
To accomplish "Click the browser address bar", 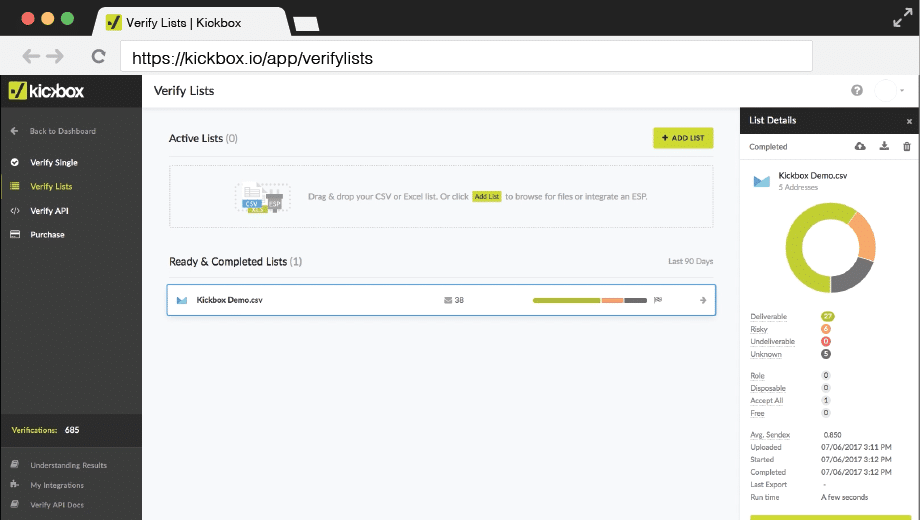I will click(x=466, y=57).
